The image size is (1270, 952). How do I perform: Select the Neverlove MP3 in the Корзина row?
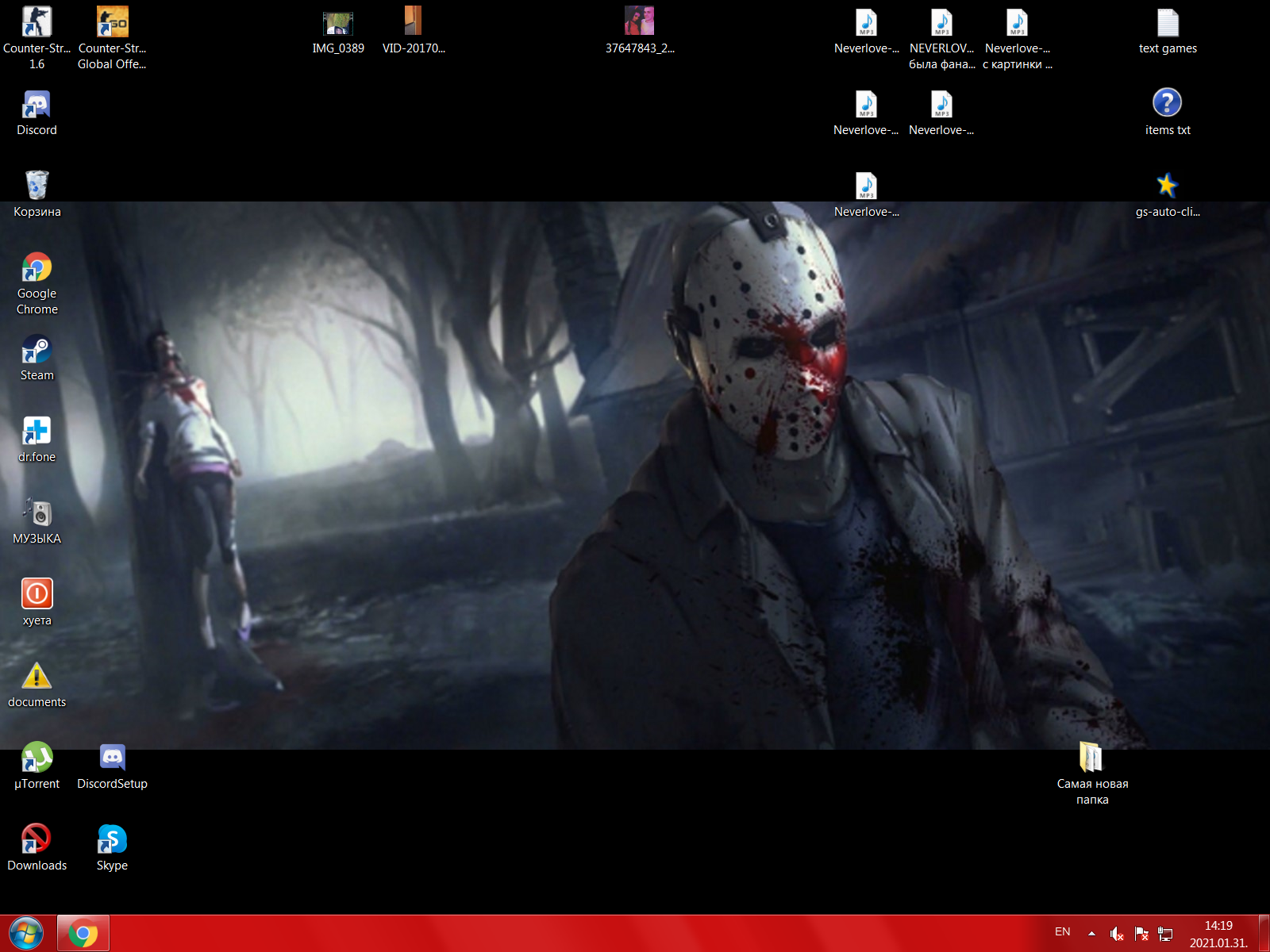pyautogui.click(x=866, y=195)
